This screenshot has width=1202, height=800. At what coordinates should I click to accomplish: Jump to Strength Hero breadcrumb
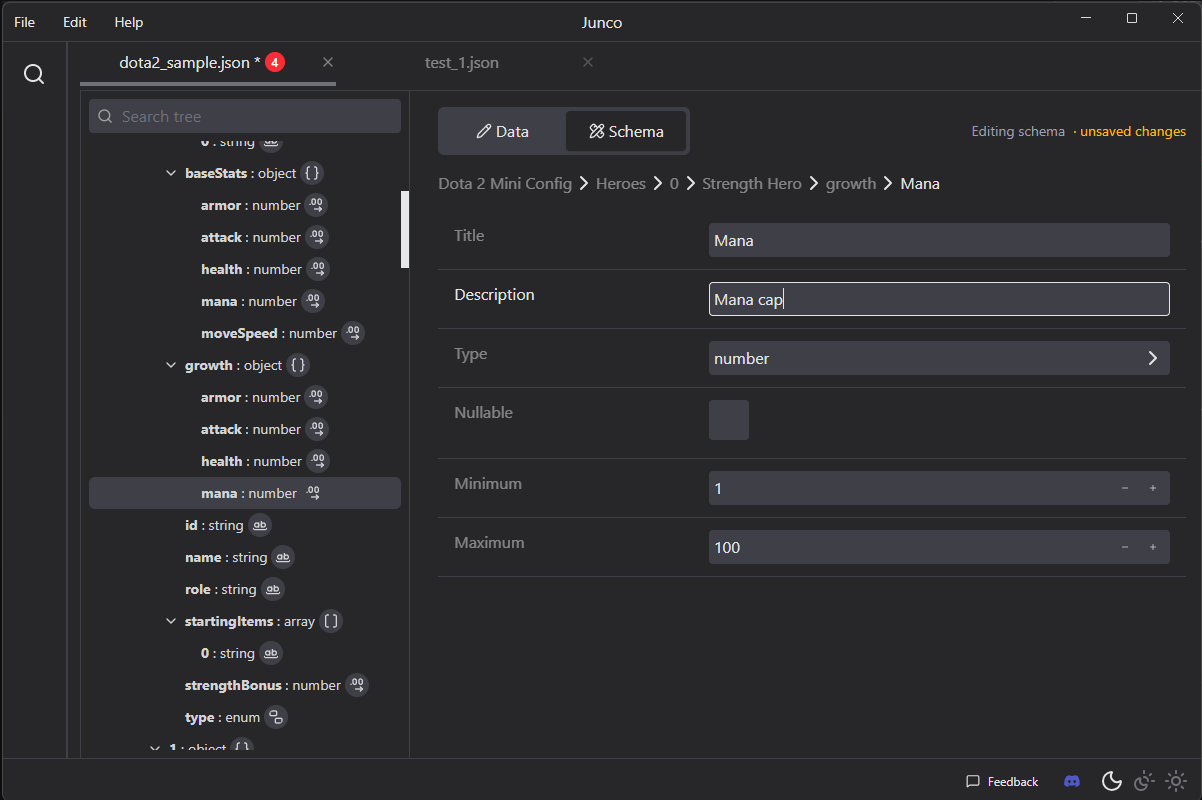pyautogui.click(x=752, y=184)
